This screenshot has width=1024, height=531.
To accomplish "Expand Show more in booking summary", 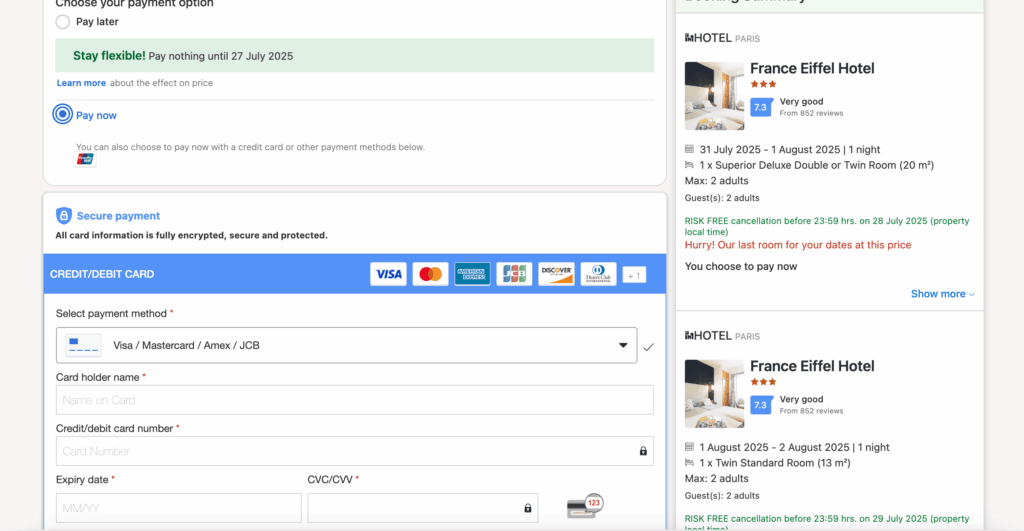I will pos(942,294).
